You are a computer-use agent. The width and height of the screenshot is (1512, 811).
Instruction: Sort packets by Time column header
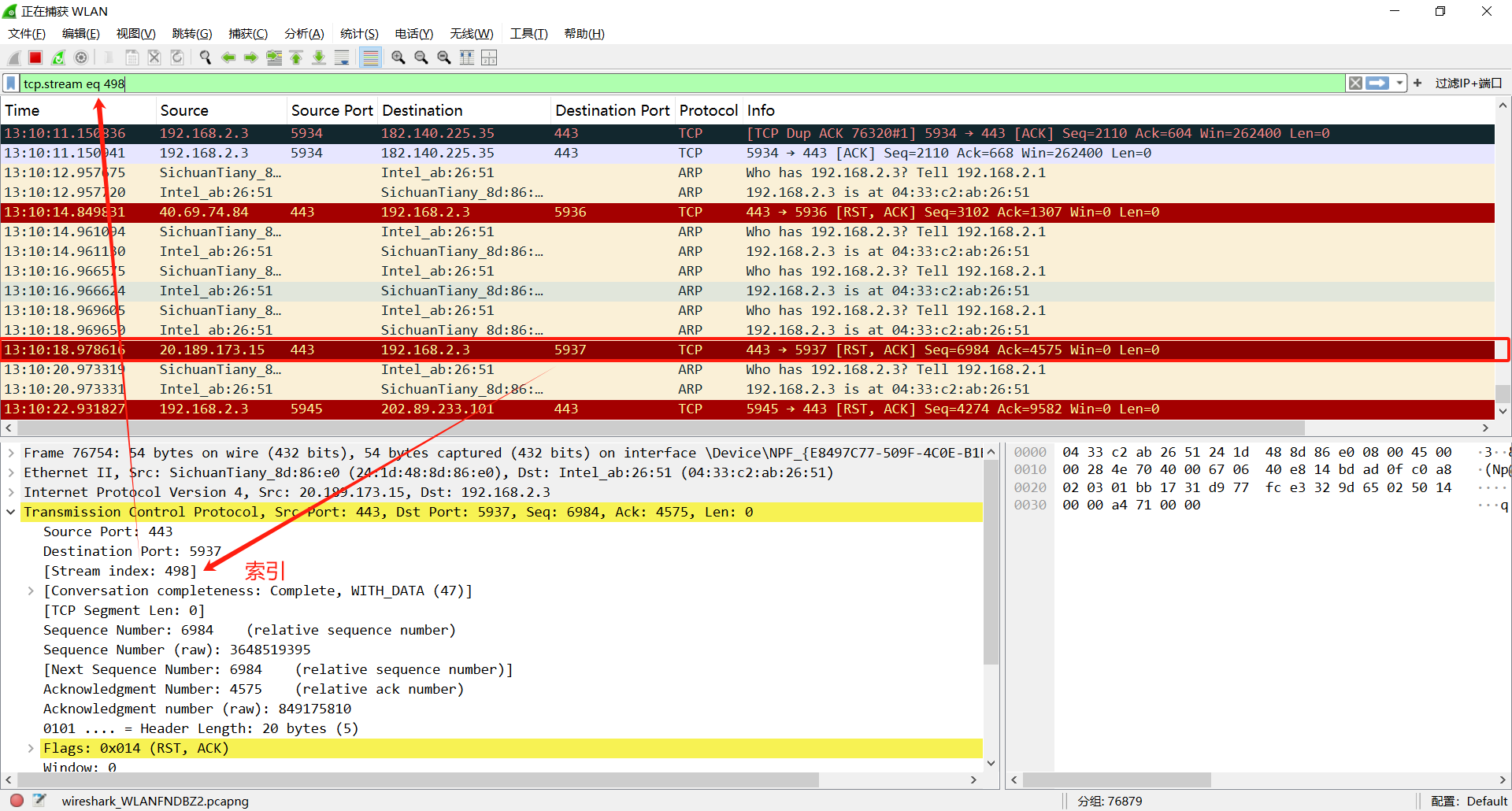pyautogui.click(x=78, y=111)
